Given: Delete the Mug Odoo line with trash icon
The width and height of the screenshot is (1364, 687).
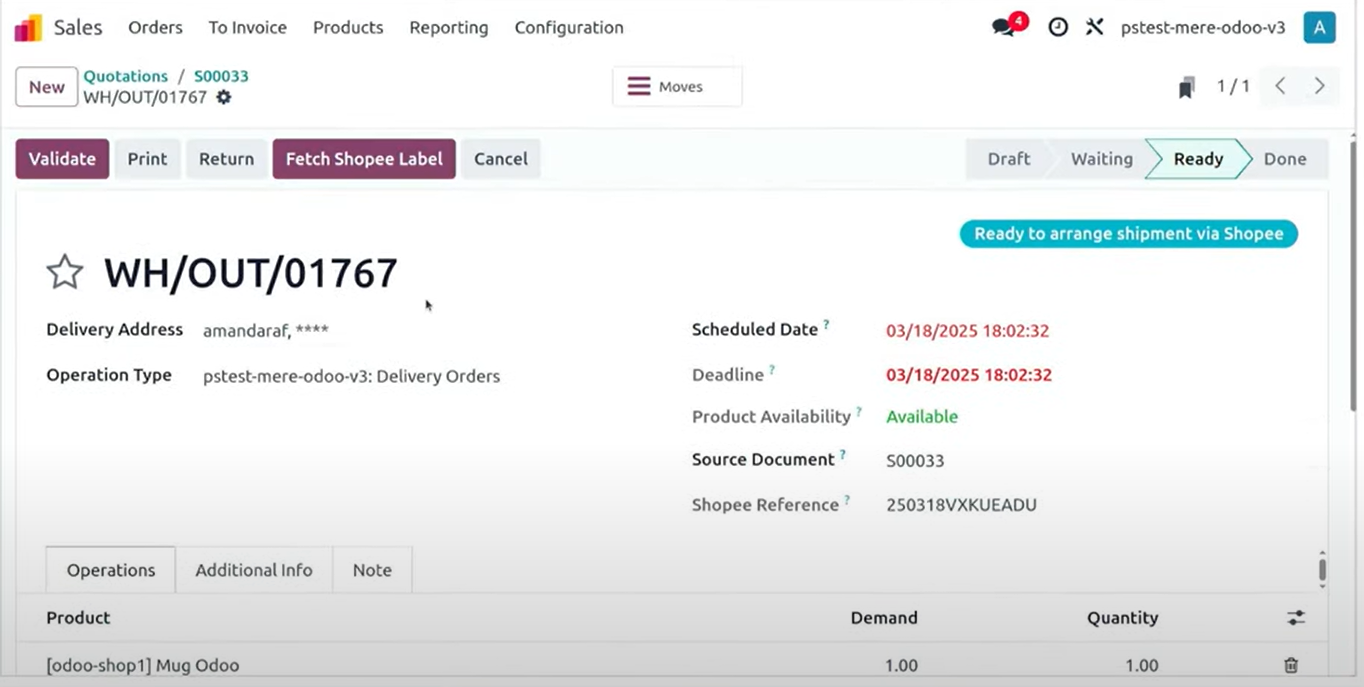Looking at the screenshot, I should [1291, 665].
